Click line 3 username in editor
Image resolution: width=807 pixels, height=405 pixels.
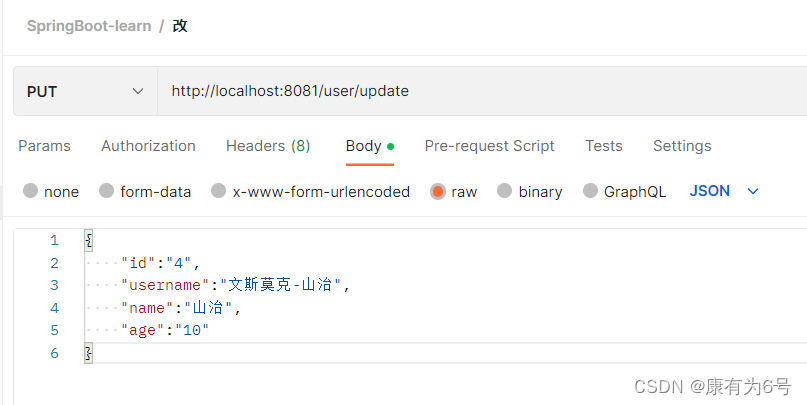point(166,285)
